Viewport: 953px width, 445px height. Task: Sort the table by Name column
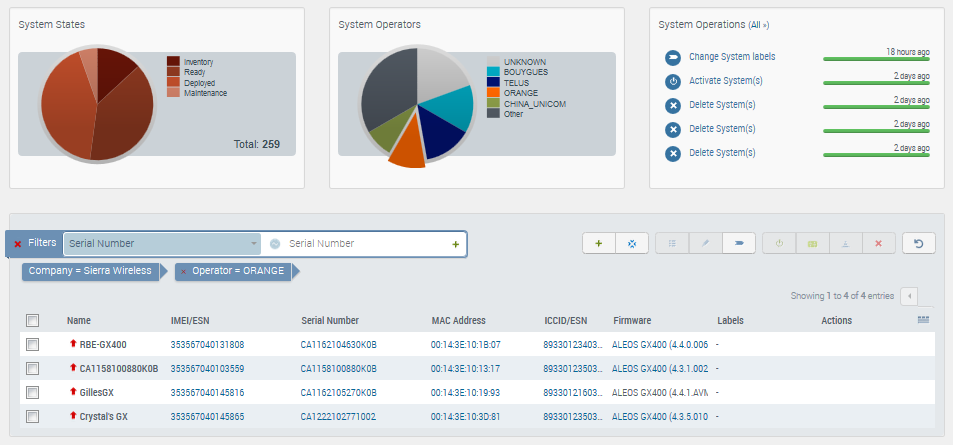coord(79,321)
